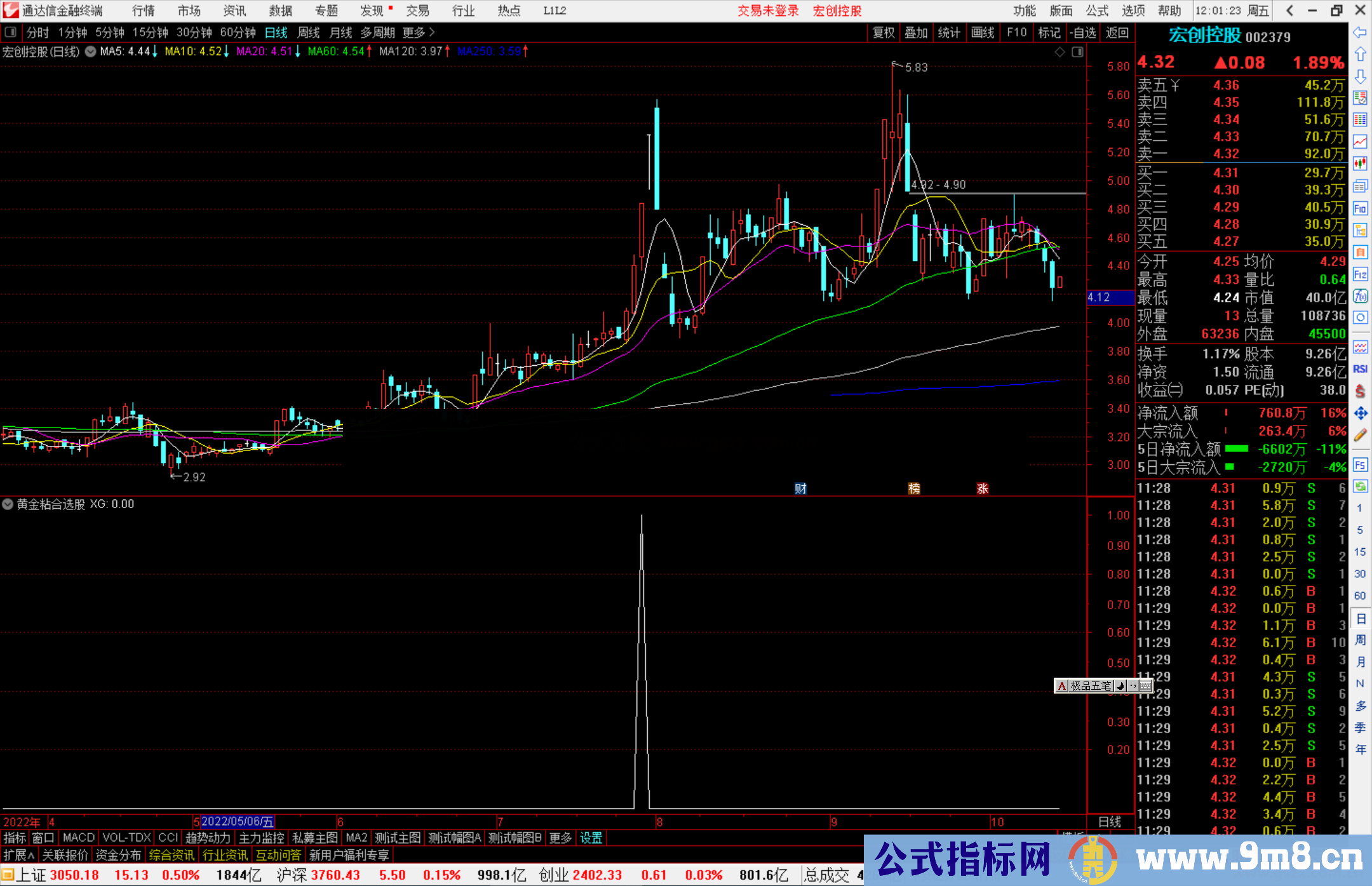Open the 更多 indicator list dropdown
The width and height of the screenshot is (1372, 886).
coord(559,838)
